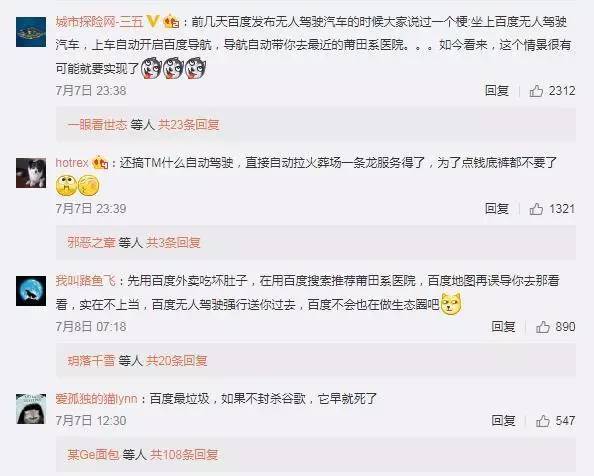Like the comment with 2312 likes
Image resolution: width=594 pixels, height=476 pixels.
pyautogui.click(x=536, y=91)
